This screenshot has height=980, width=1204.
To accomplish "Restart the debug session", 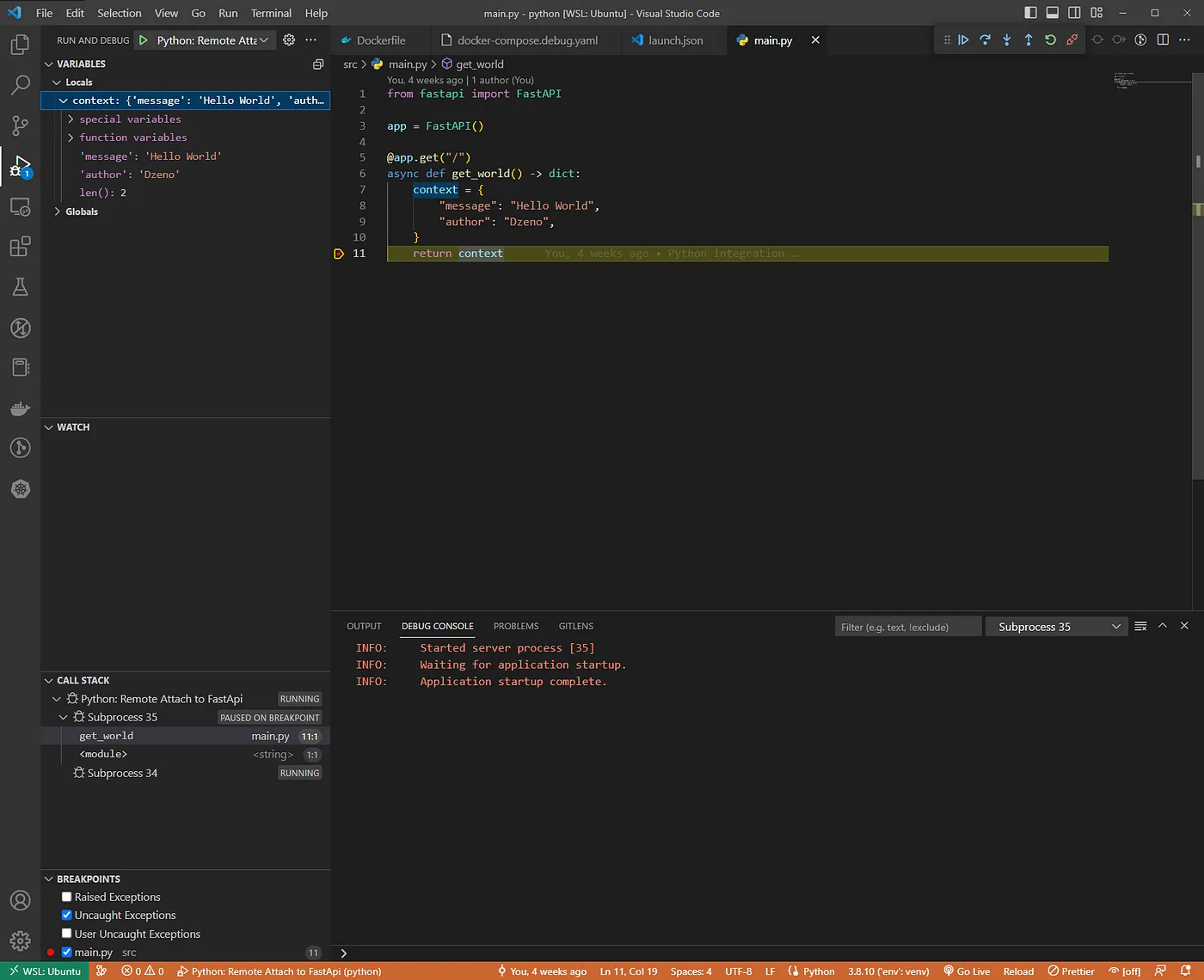I will [1050, 40].
